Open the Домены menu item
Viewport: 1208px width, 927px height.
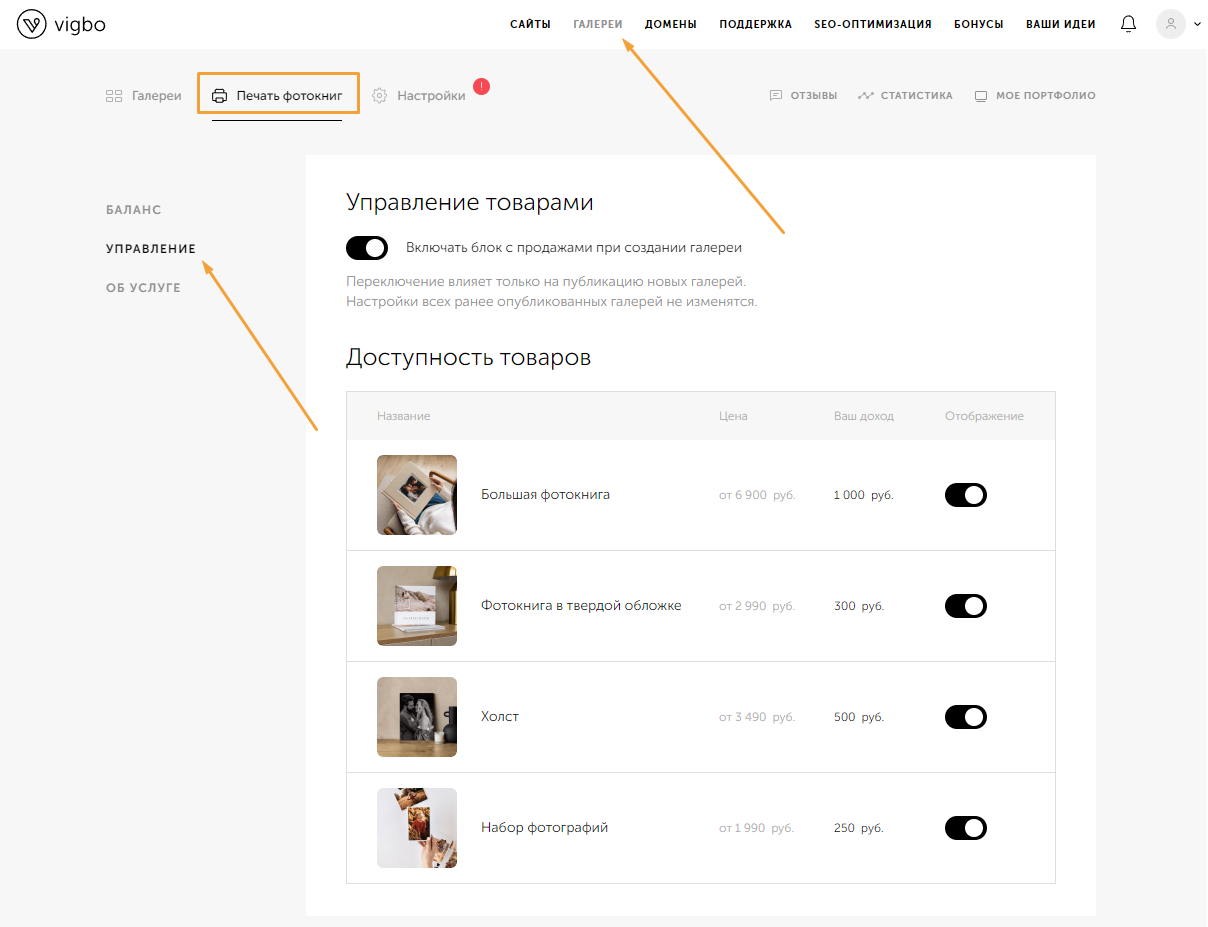670,24
